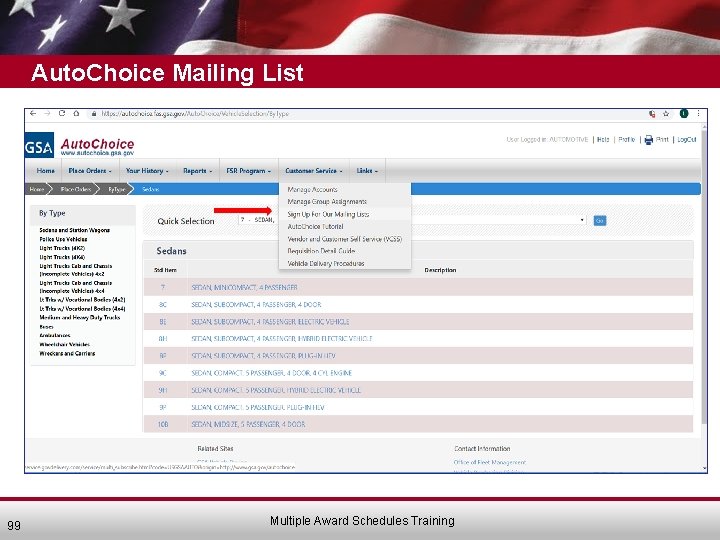Select Wheelchair Vehicles category
This screenshot has width=720, height=540.
tap(64, 344)
